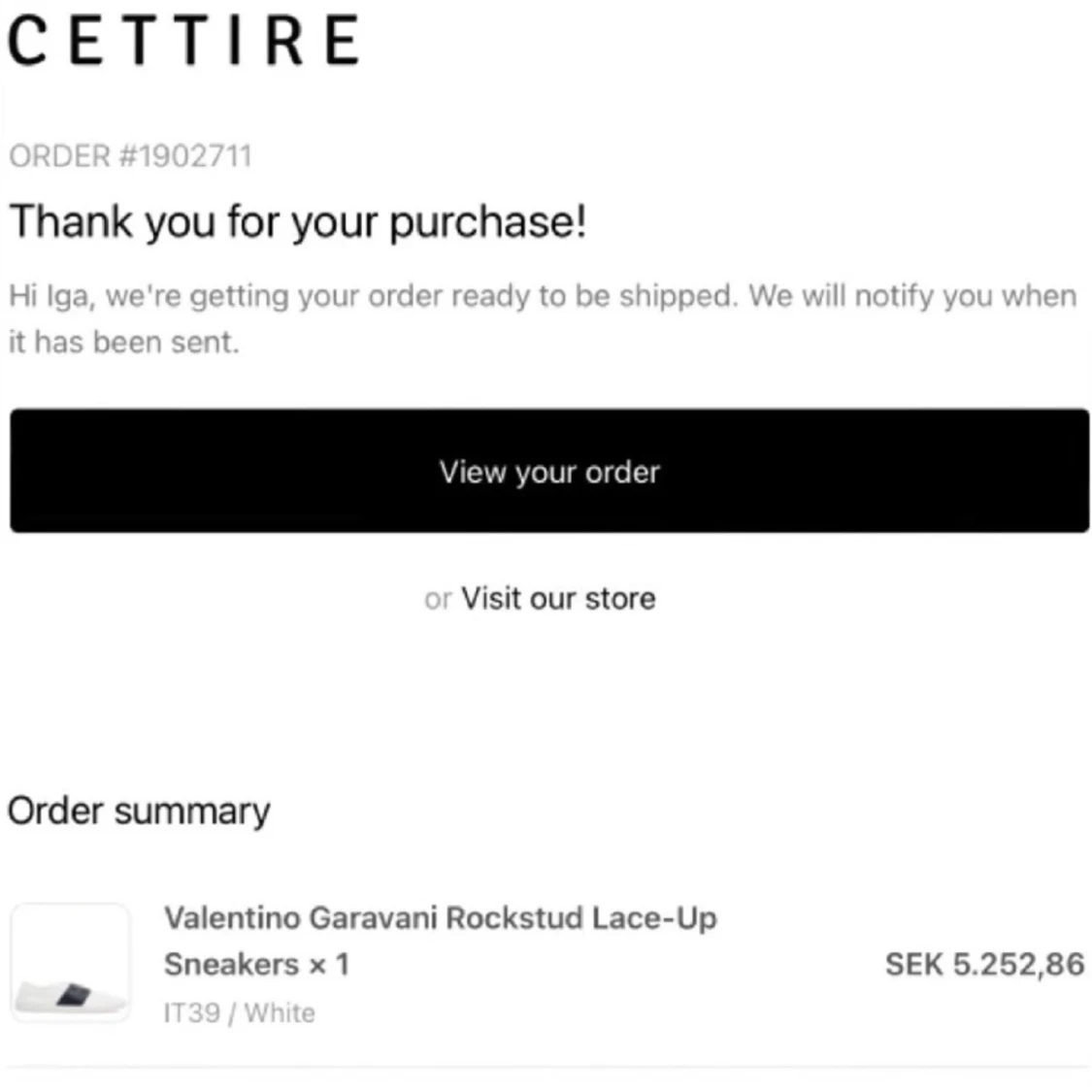Viewport: 1092px width, 1092px height.
Task: Click the 'or' text before Visit our store
Action: point(438,600)
